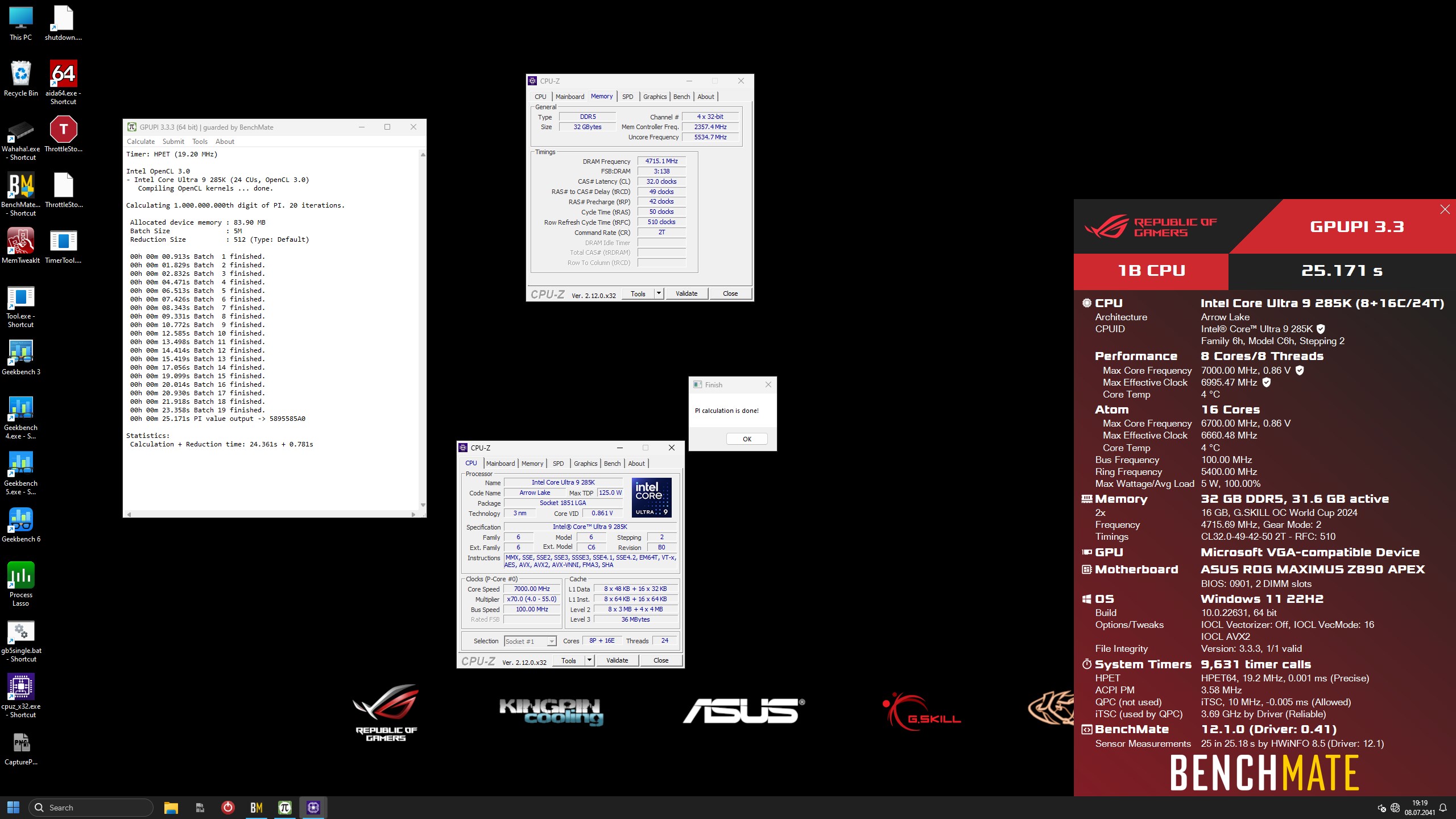Click the network globe icon in system tray
This screenshot has width=1456, height=819.
[1395, 808]
